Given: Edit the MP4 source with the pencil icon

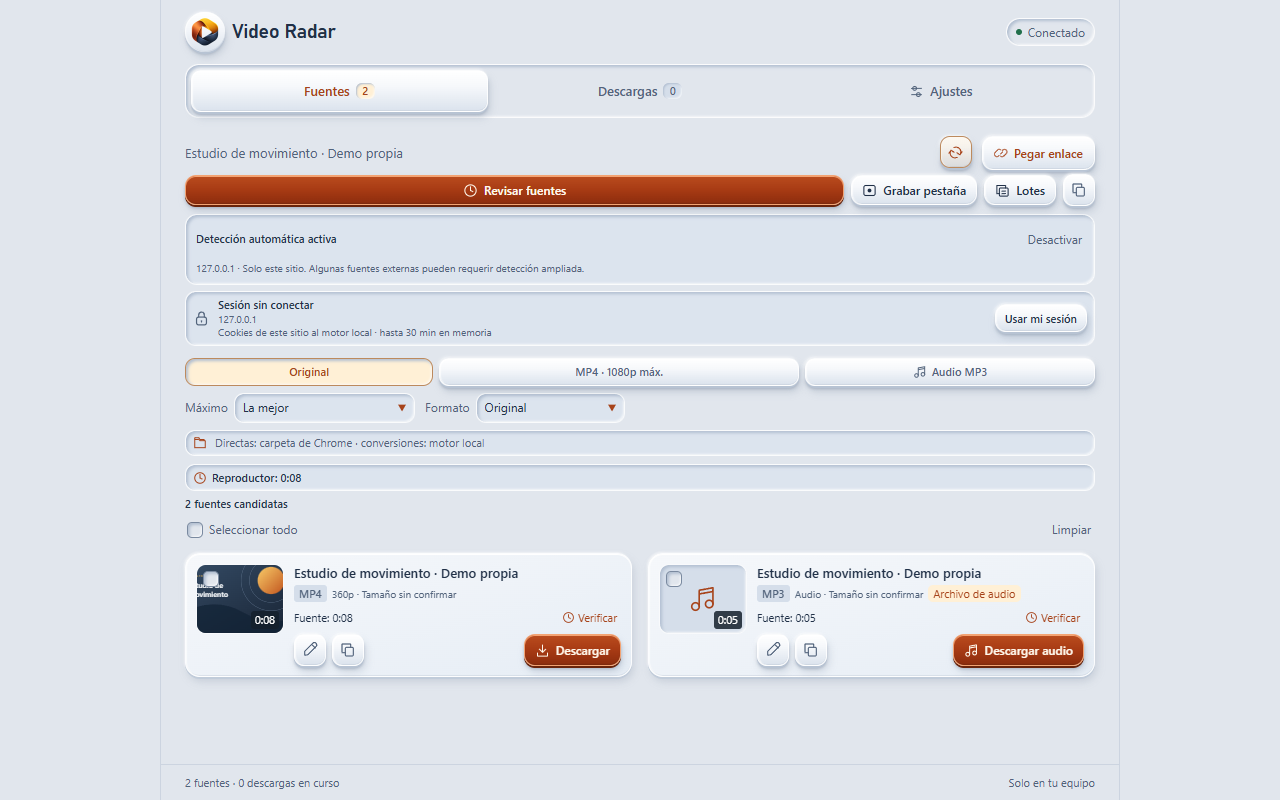Looking at the screenshot, I should (310, 650).
